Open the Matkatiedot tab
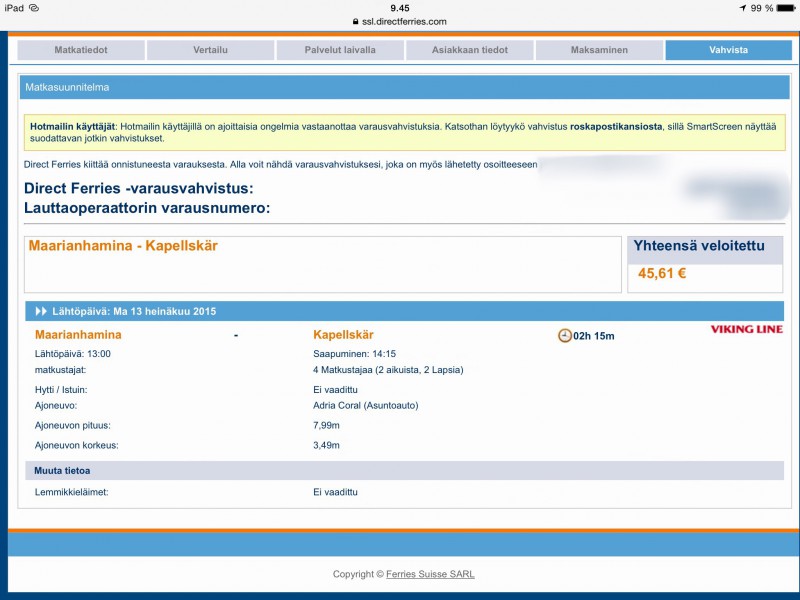Screen dimensions: 800x600 (81, 50)
